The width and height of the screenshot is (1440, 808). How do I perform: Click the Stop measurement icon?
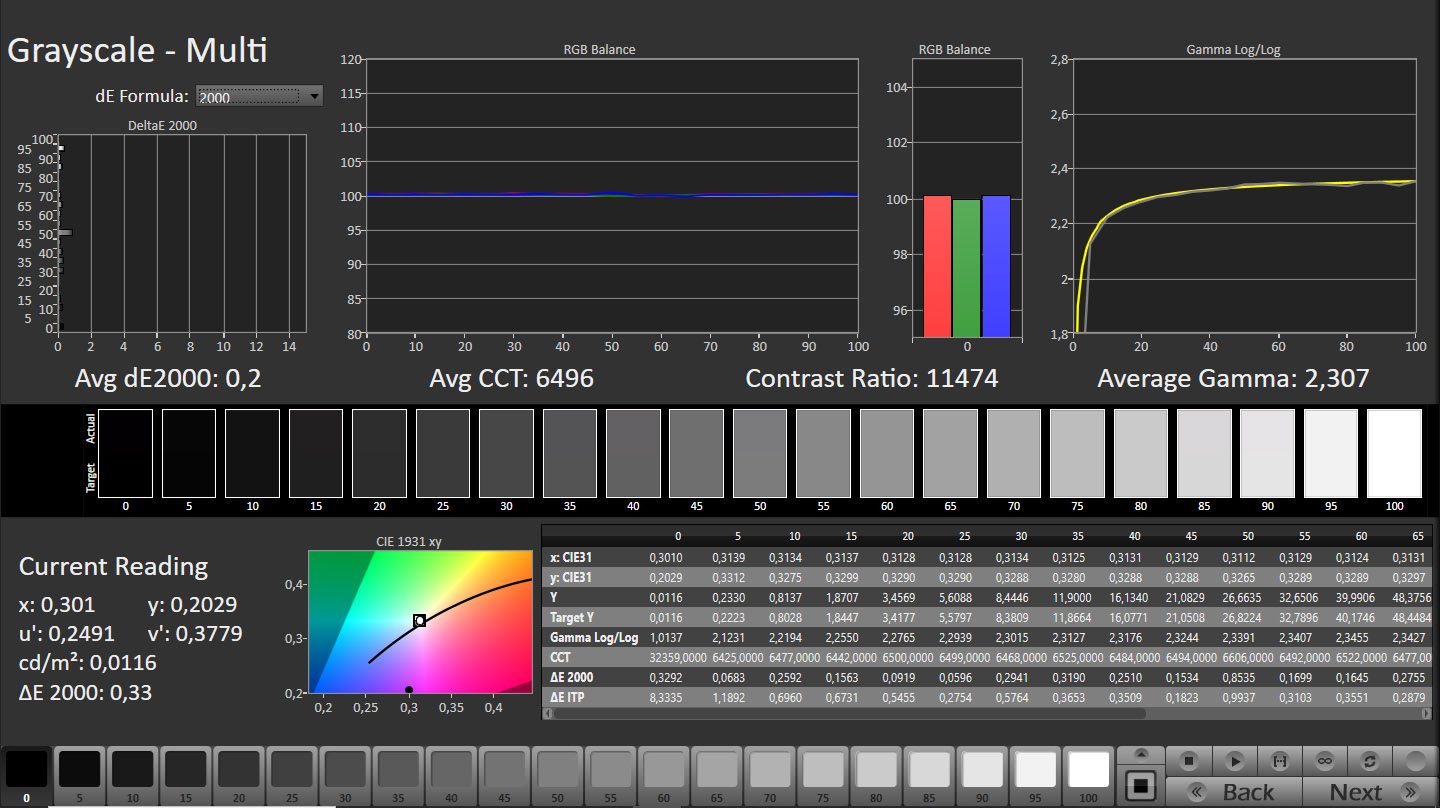click(x=1189, y=761)
